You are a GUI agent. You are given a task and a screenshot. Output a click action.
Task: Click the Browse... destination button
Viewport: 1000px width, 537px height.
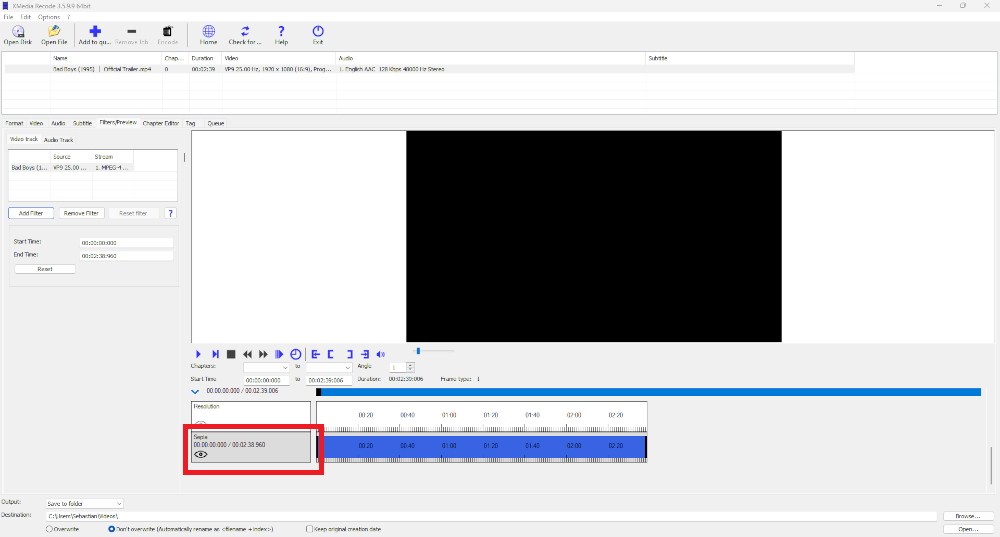click(x=967, y=516)
